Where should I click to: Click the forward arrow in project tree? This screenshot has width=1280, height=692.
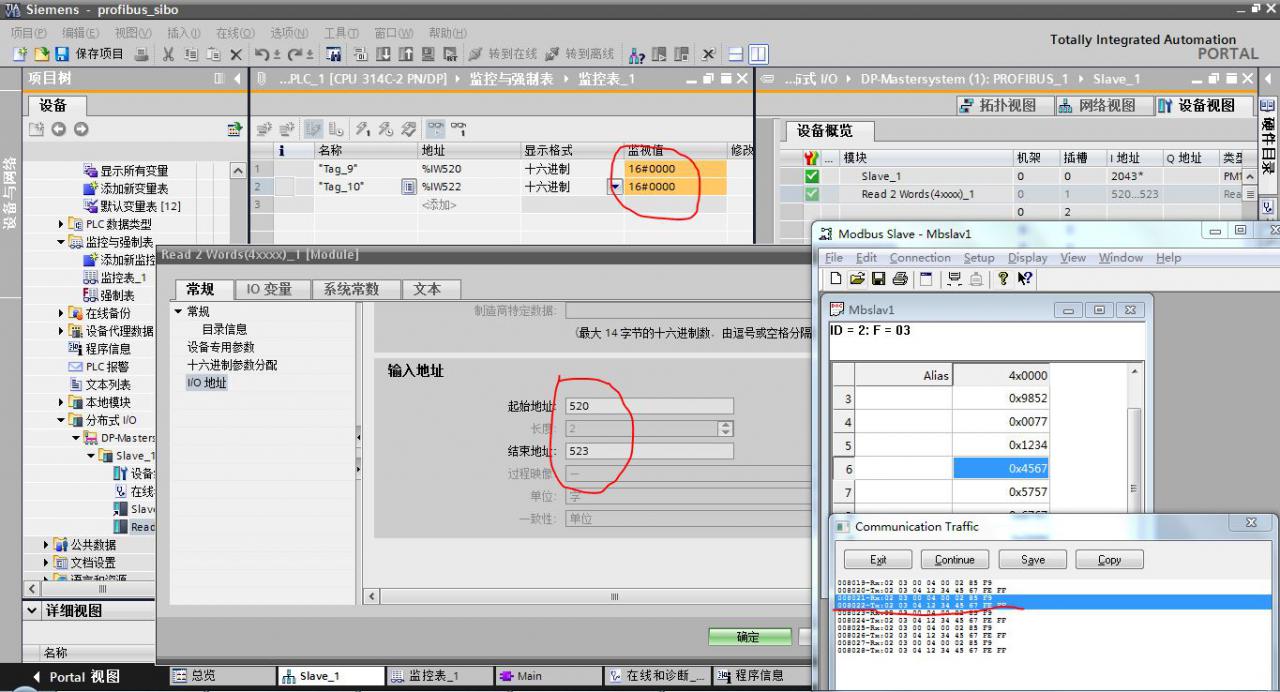click(x=81, y=129)
